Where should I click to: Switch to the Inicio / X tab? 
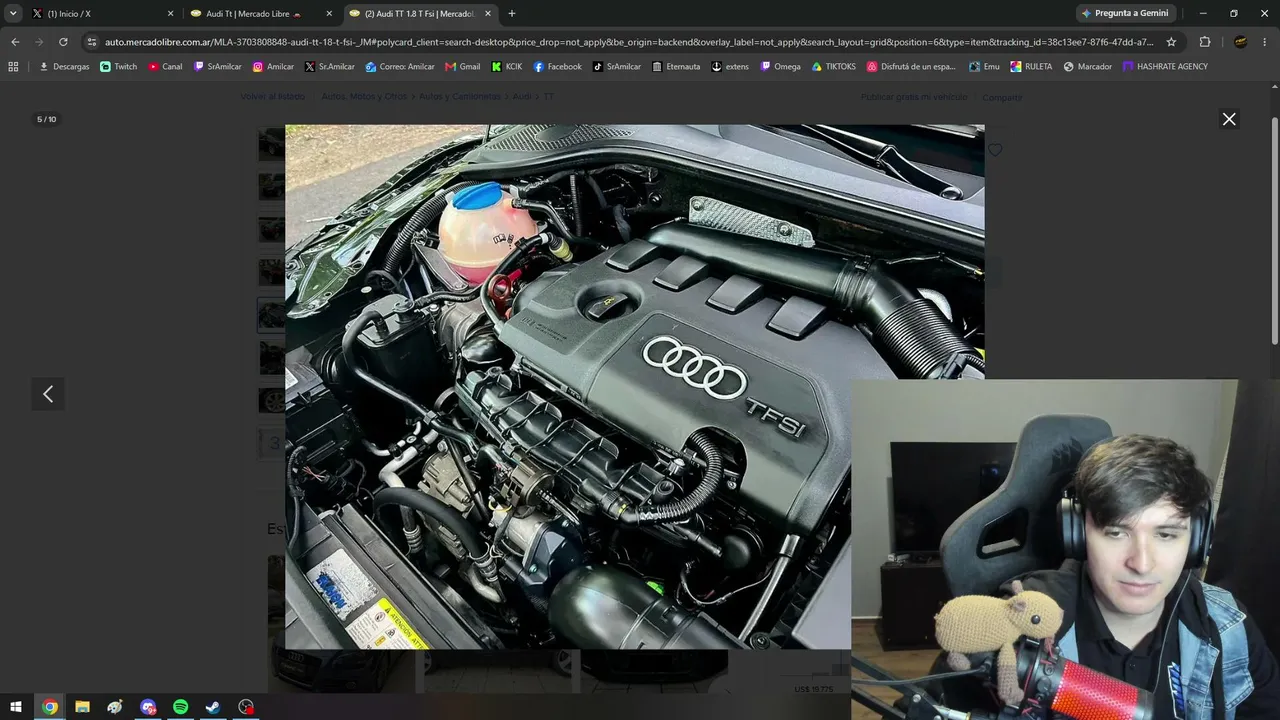pos(101,14)
